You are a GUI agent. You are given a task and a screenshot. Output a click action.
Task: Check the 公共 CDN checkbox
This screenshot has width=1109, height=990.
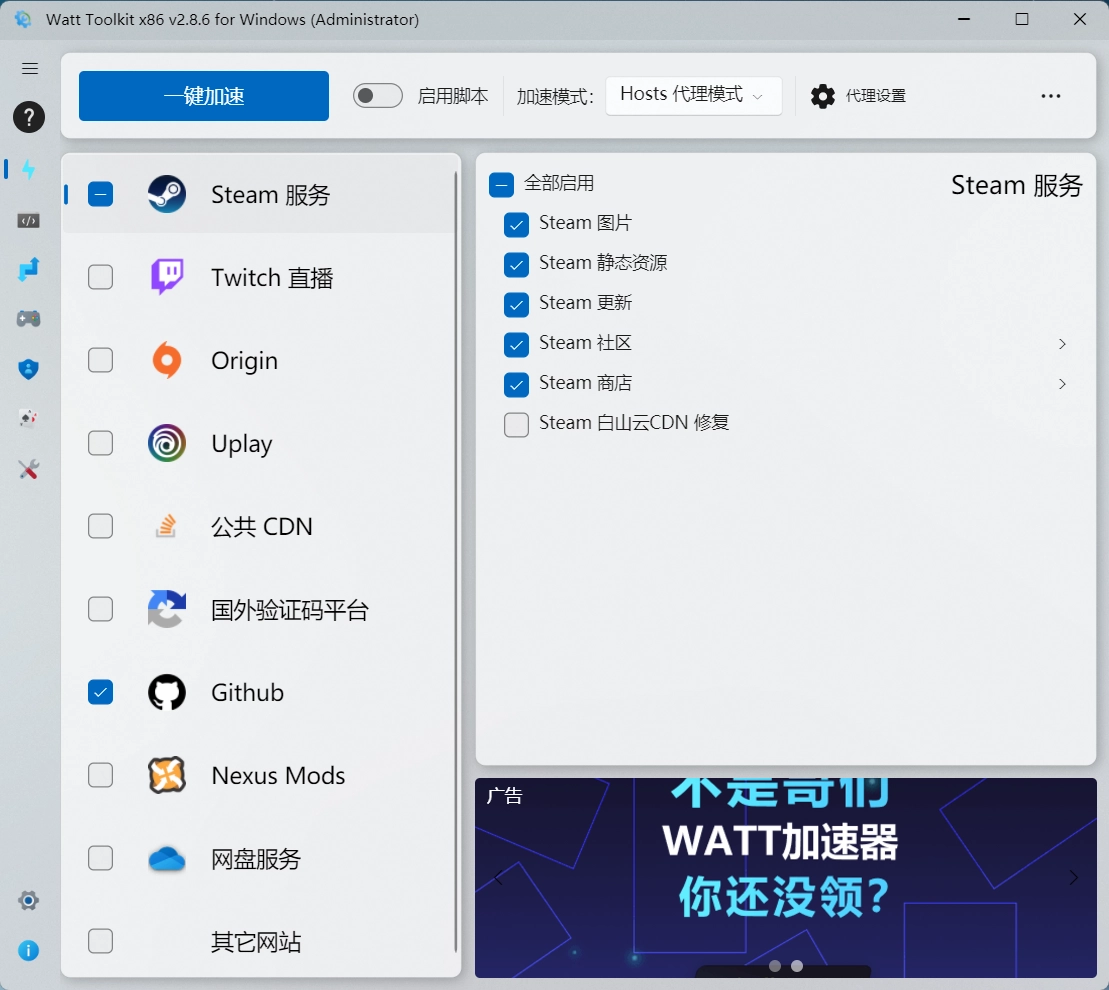tap(100, 526)
